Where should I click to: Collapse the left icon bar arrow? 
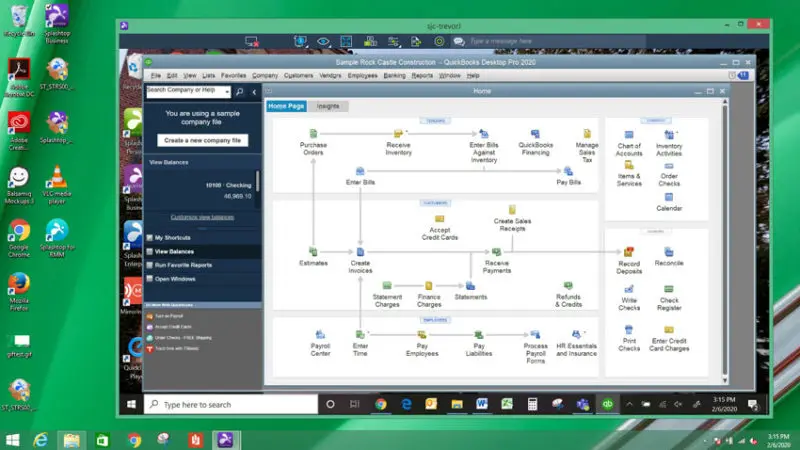pyautogui.click(x=254, y=92)
